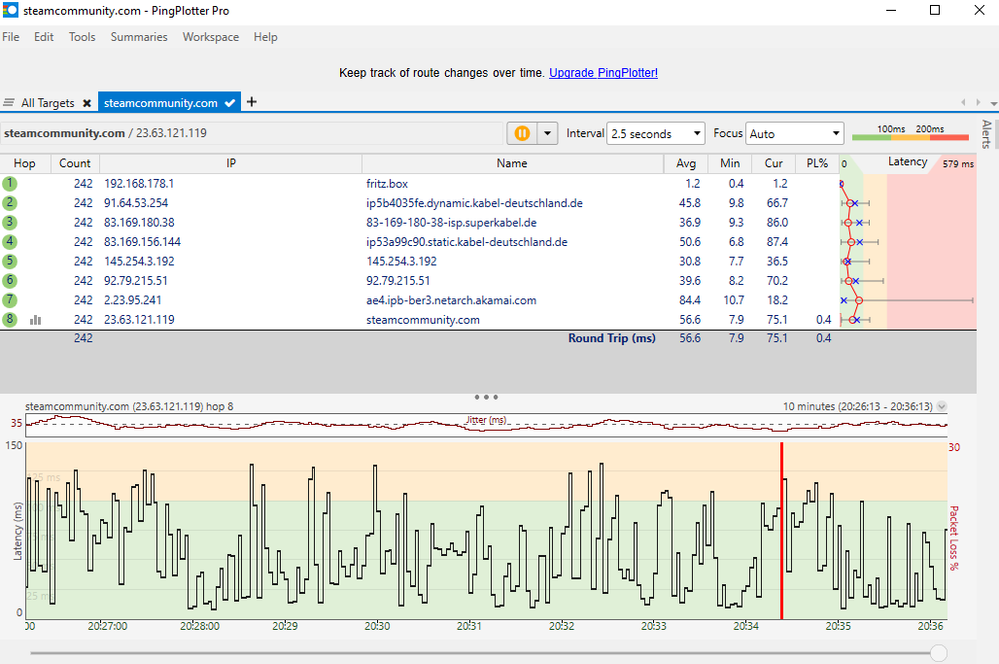Expand the 10 minutes timeframe chevron

point(942,407)
